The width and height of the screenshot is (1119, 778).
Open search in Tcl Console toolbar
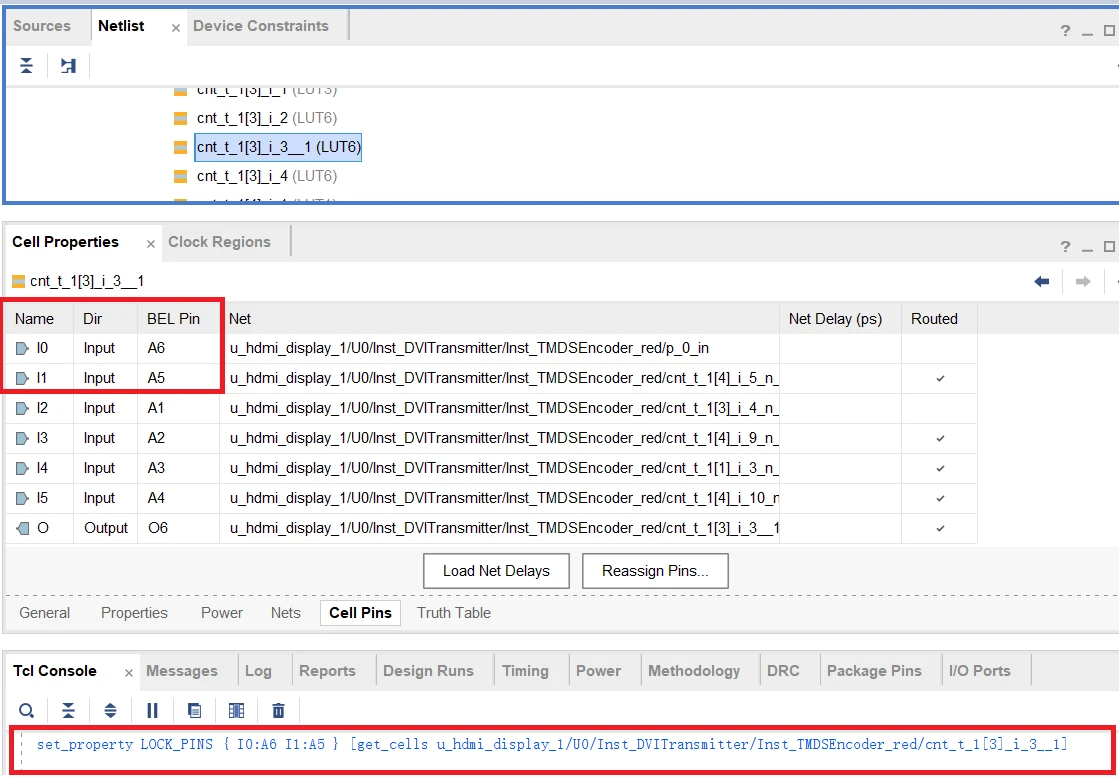point(26,710)
